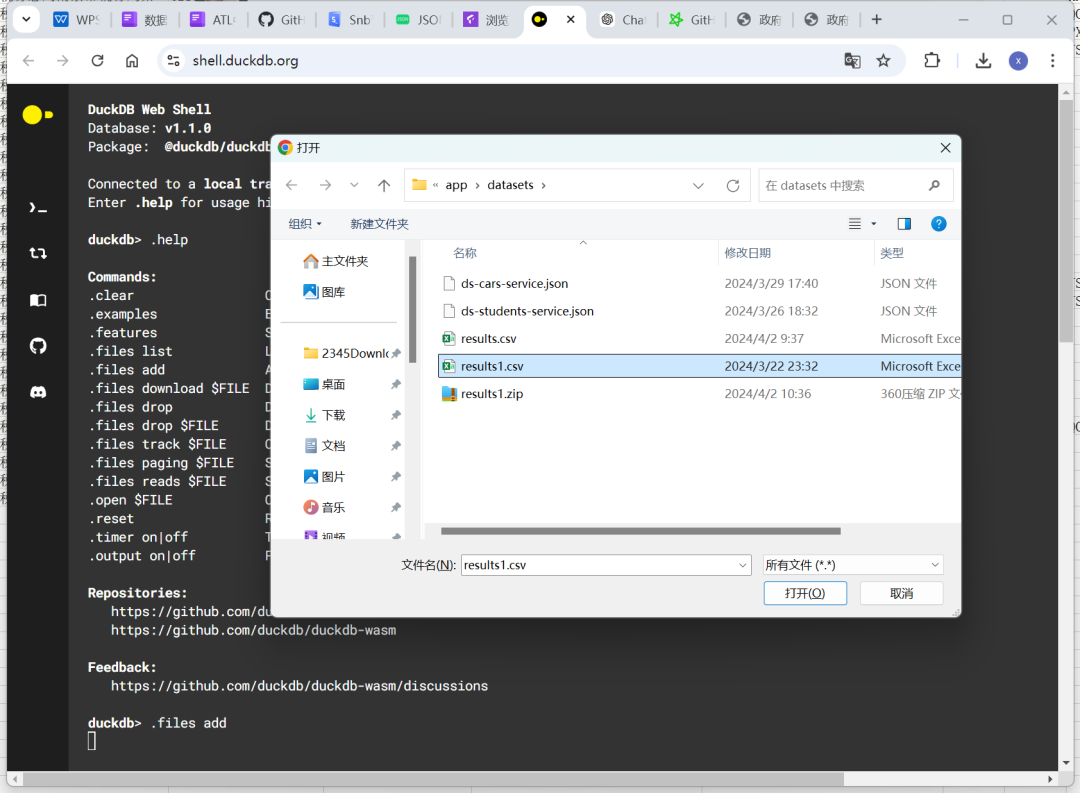Toggle the preview pane in the open dialog
Viewport: 1080px width, 793px height.
[903, 223]
